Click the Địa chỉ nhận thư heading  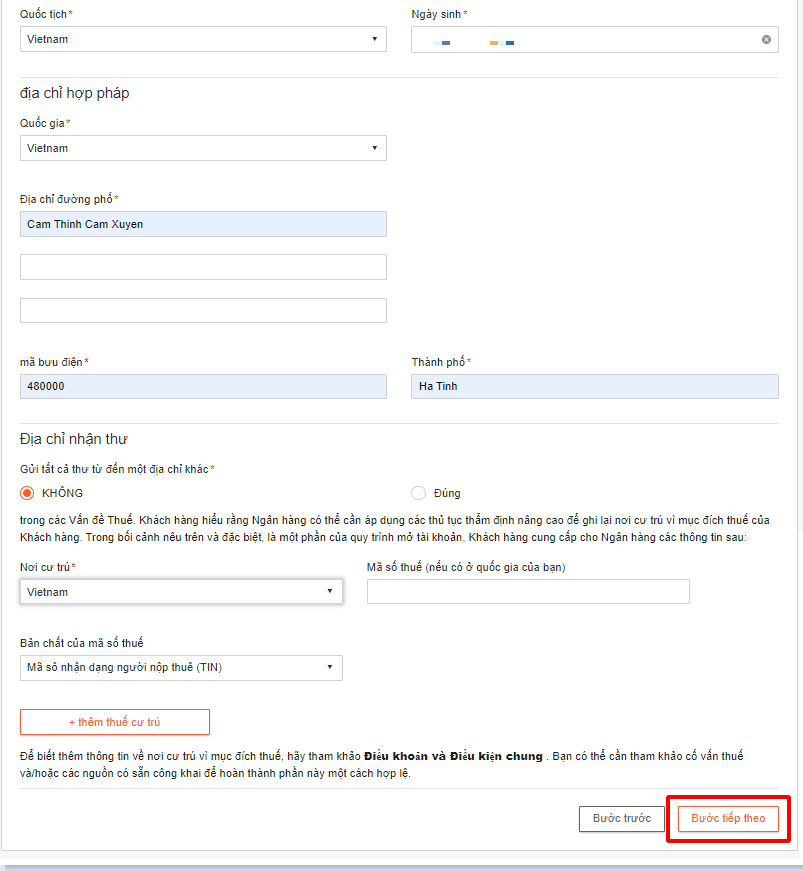click(74, 439)
